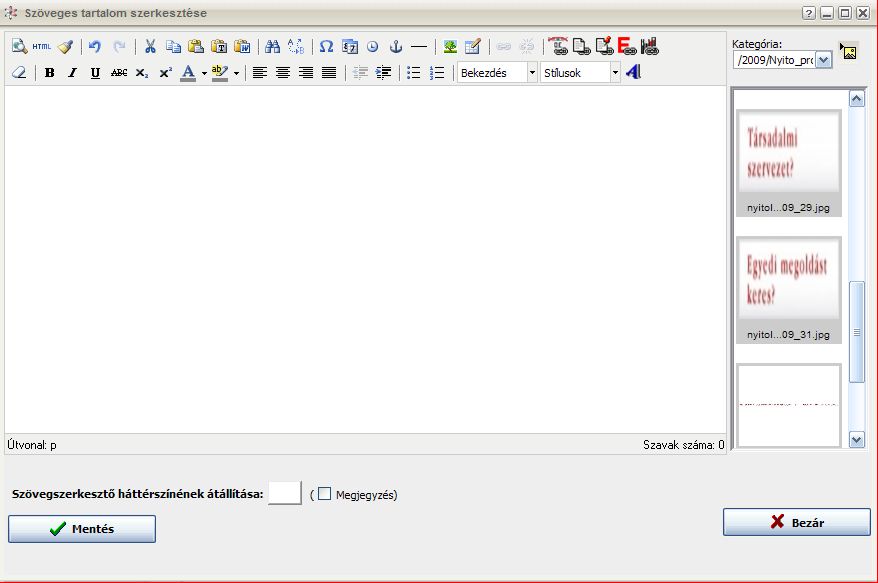The image size is (878, 583).
Task: Cut selection with the scissors icon
Action: 150,47
